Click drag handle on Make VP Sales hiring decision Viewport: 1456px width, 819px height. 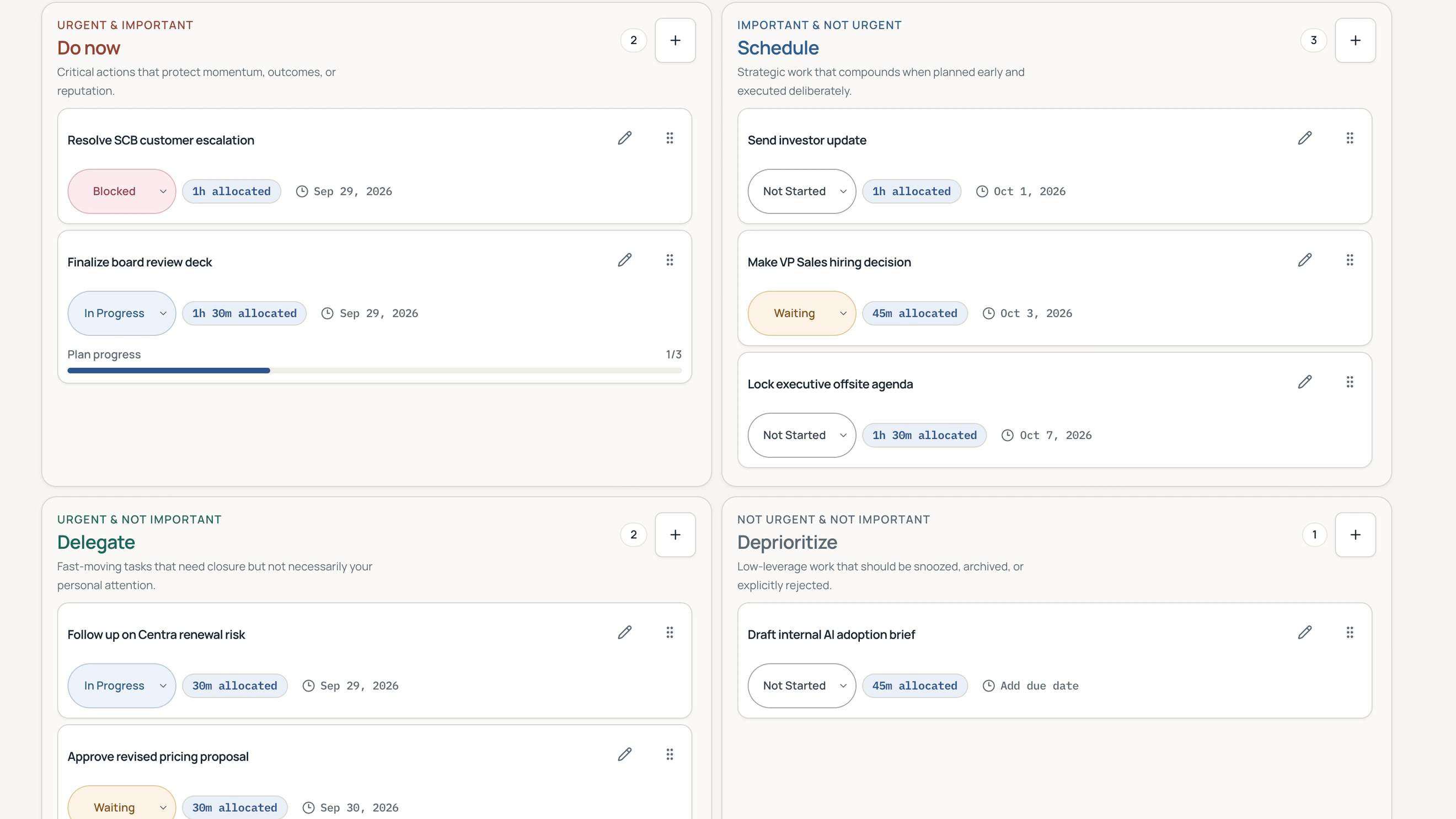[1350, 260]
